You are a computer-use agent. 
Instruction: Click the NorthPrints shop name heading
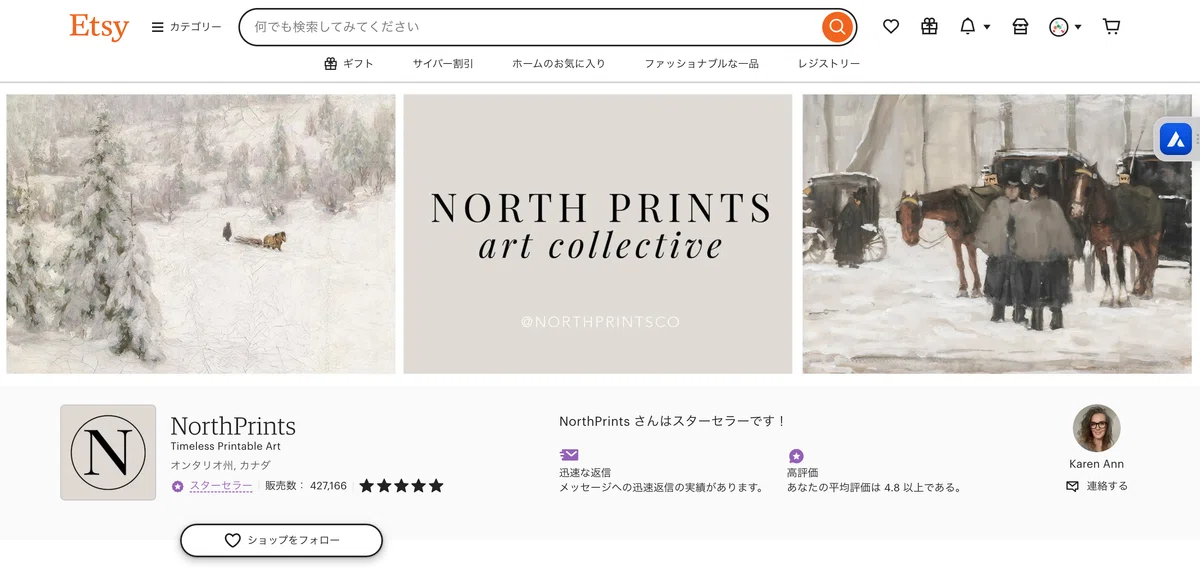point(233,426)
